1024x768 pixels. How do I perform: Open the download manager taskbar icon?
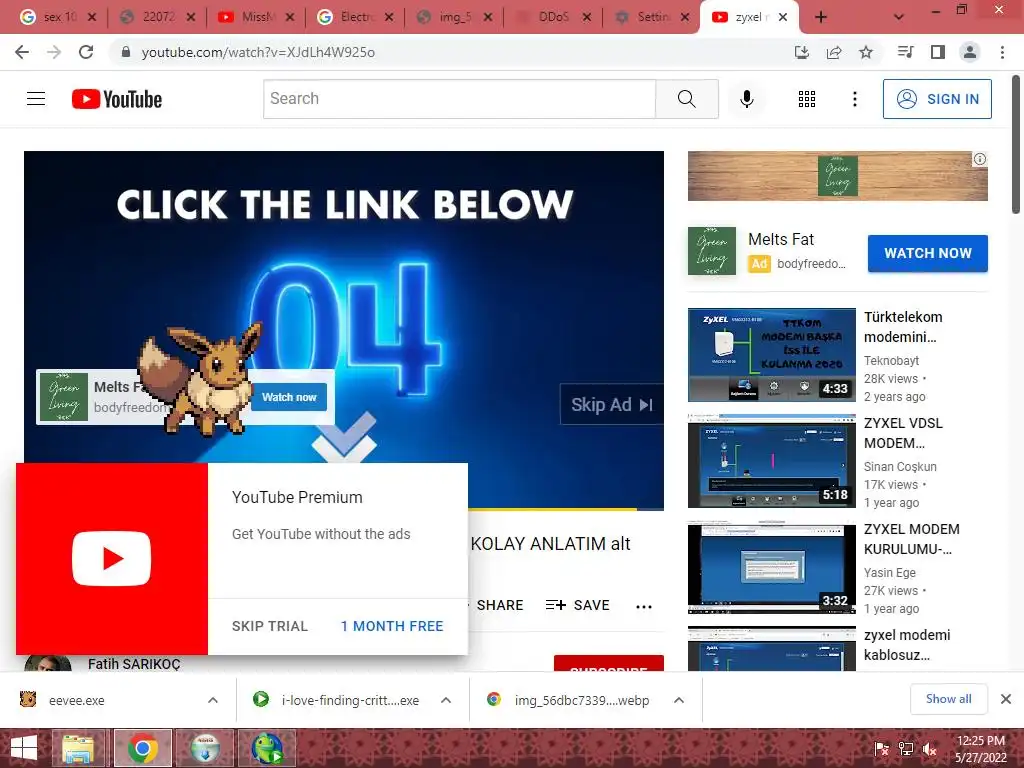205,748
